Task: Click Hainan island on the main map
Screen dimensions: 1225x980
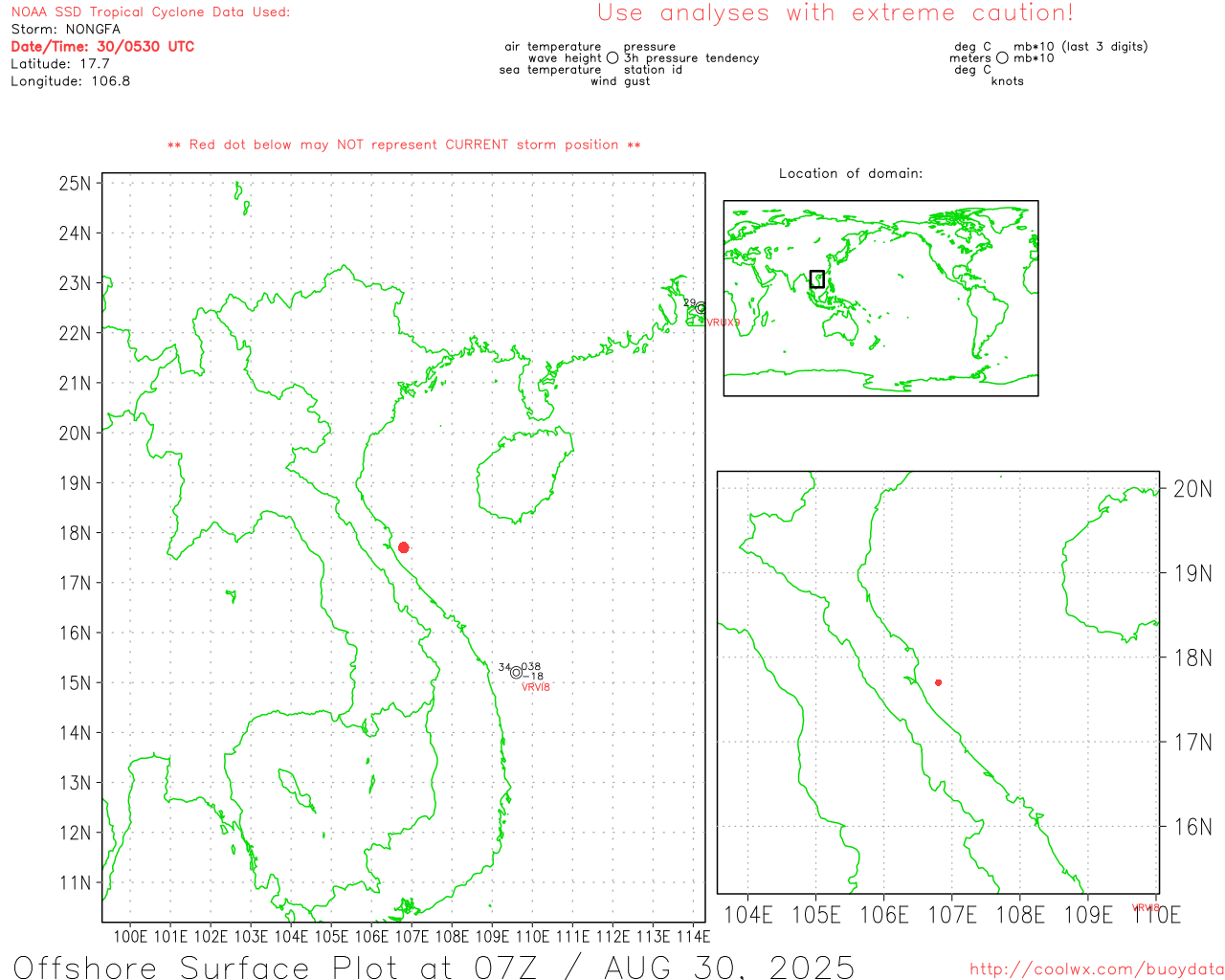Action: tap(524, 476)
